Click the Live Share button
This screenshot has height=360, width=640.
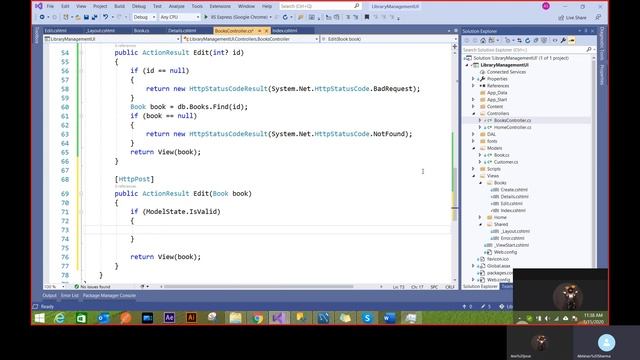(x=572, y=18)
